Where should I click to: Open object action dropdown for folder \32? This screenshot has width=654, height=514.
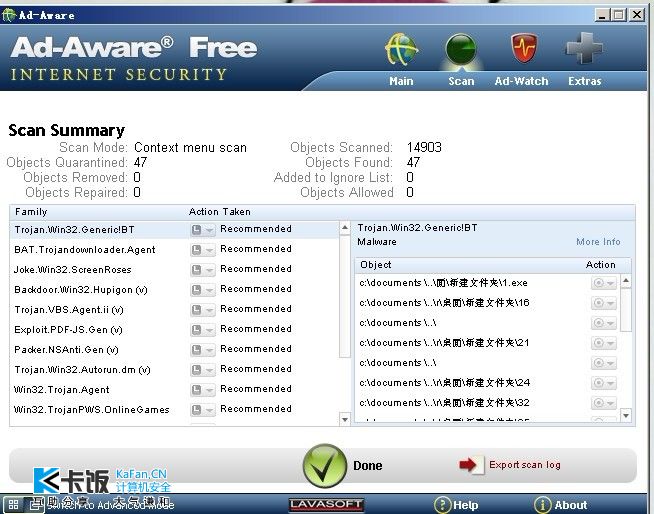tap(604, 403)
